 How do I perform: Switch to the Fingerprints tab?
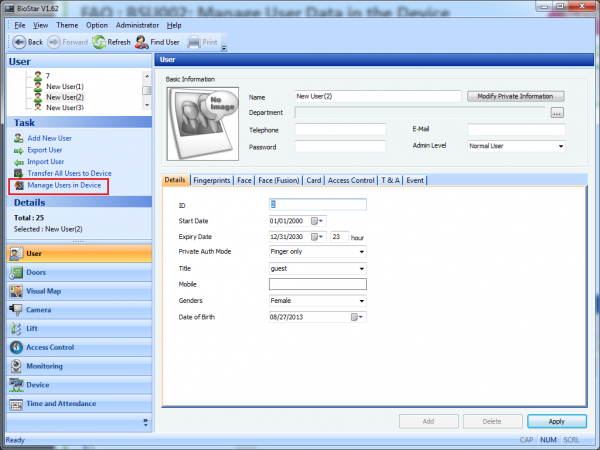point(211,180)
